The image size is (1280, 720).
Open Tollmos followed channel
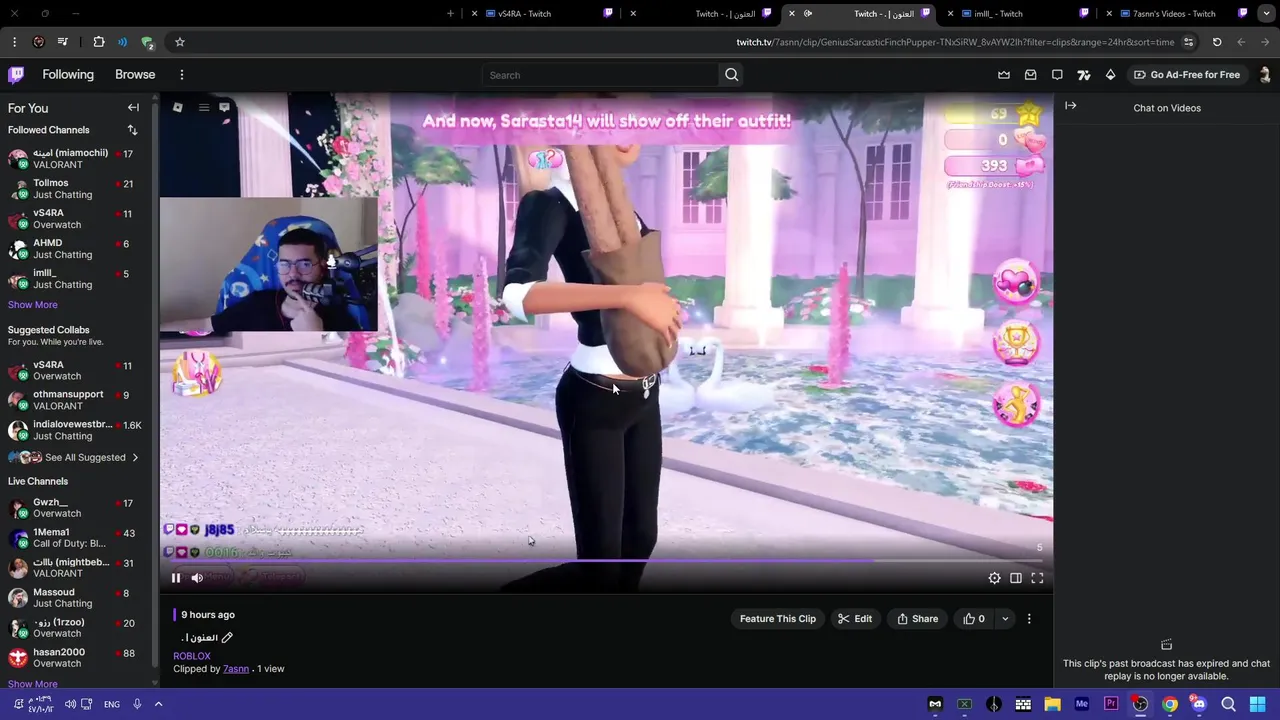[76, 189]
